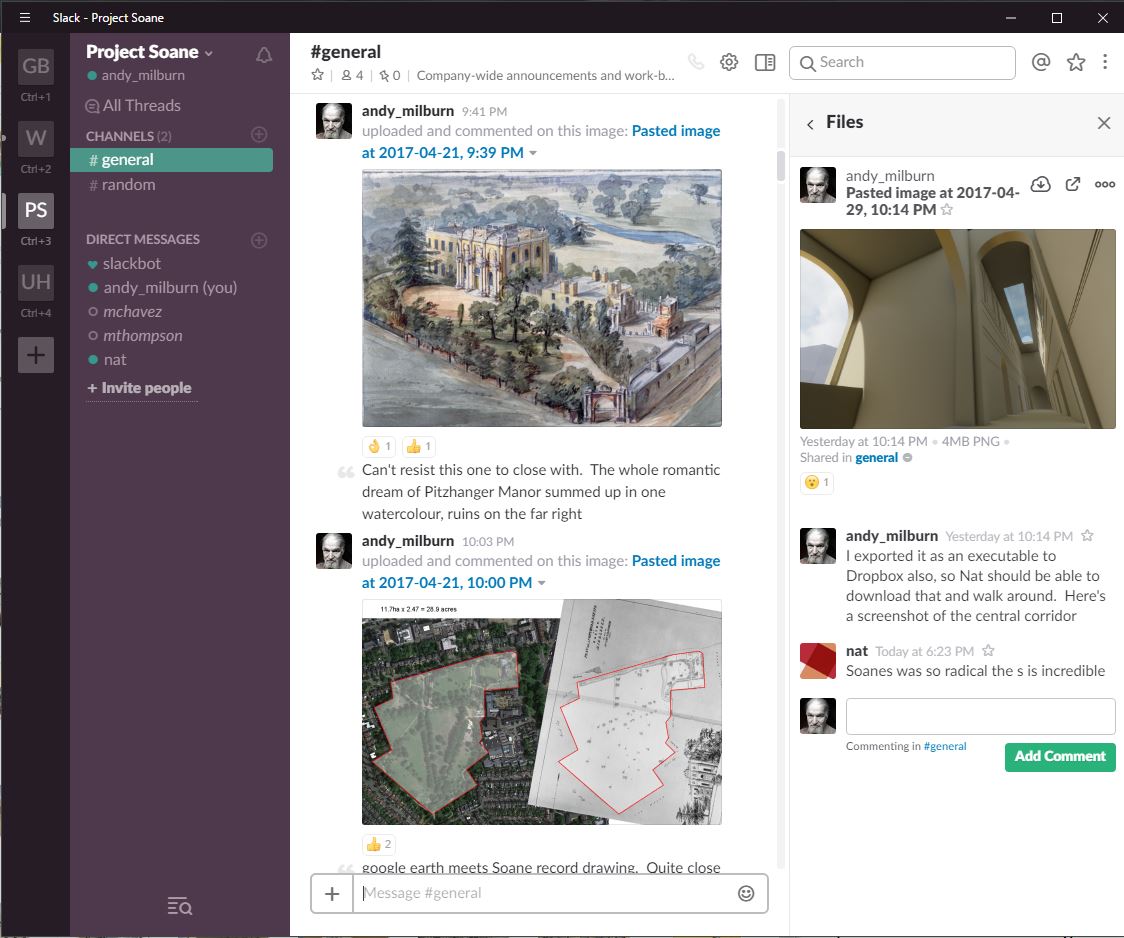This screenshot has width=1124, height=938.
Task: Download the pasted image file
Action: coord(1040,184)
